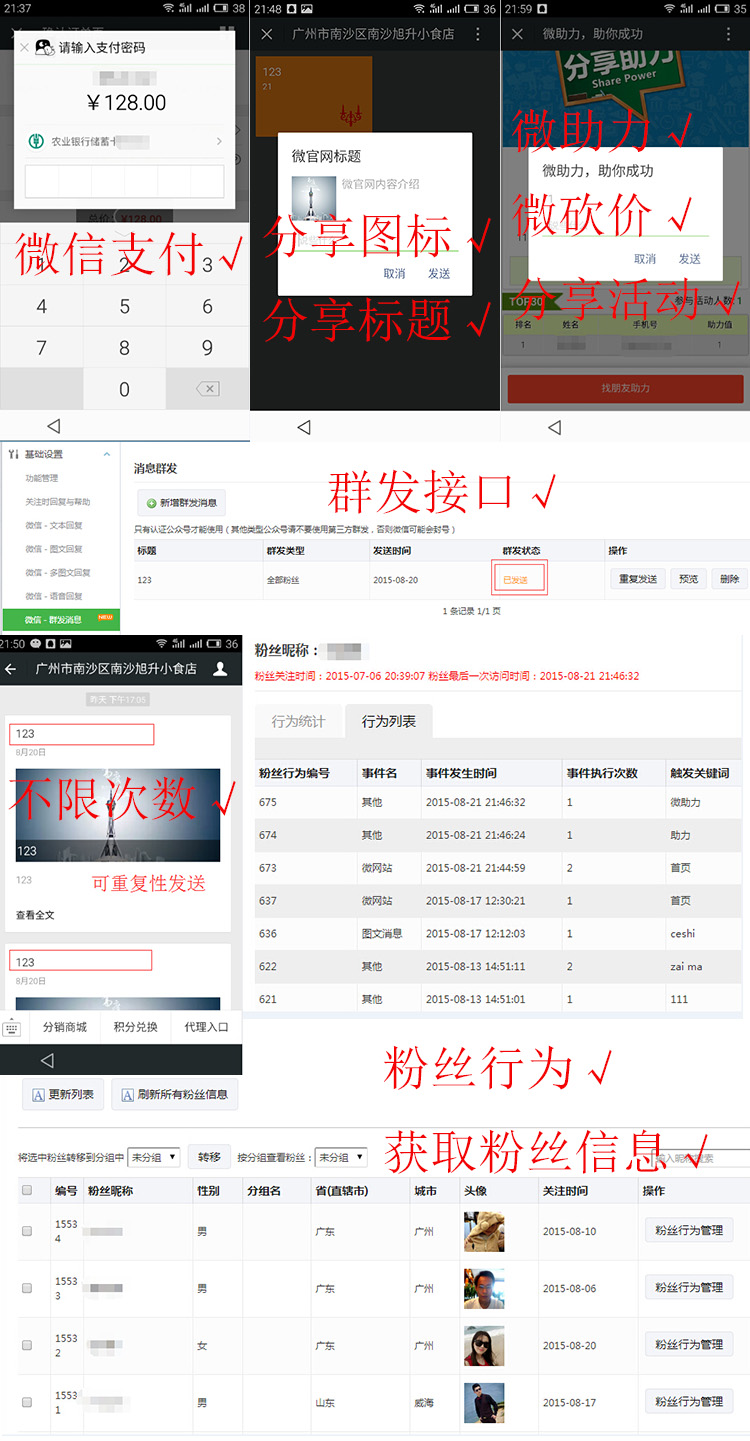Close the 21:48 share screen with X icon

tap(267, 34)
